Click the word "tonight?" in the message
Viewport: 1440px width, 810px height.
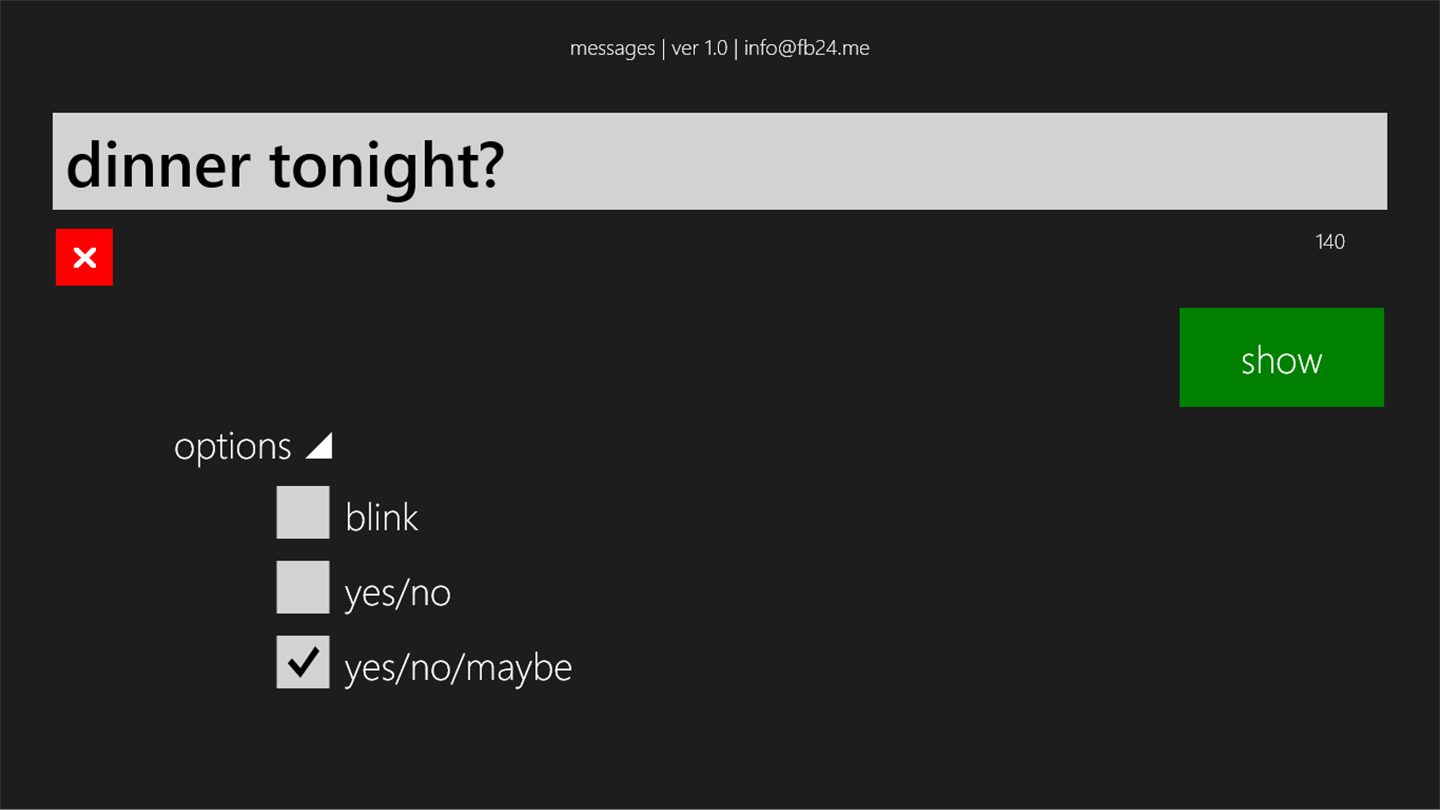(x=386, y=164)
